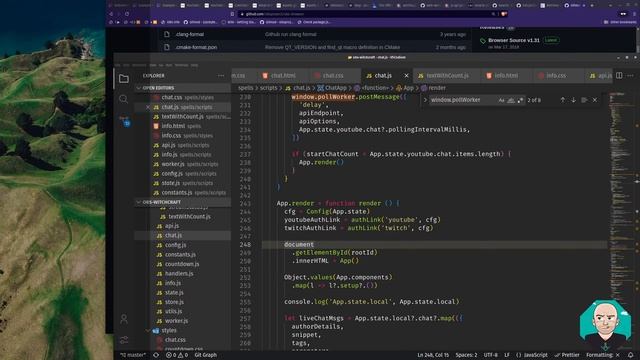
Task: Open Source Control view with blue badge
Action: [x=125, y=121]
